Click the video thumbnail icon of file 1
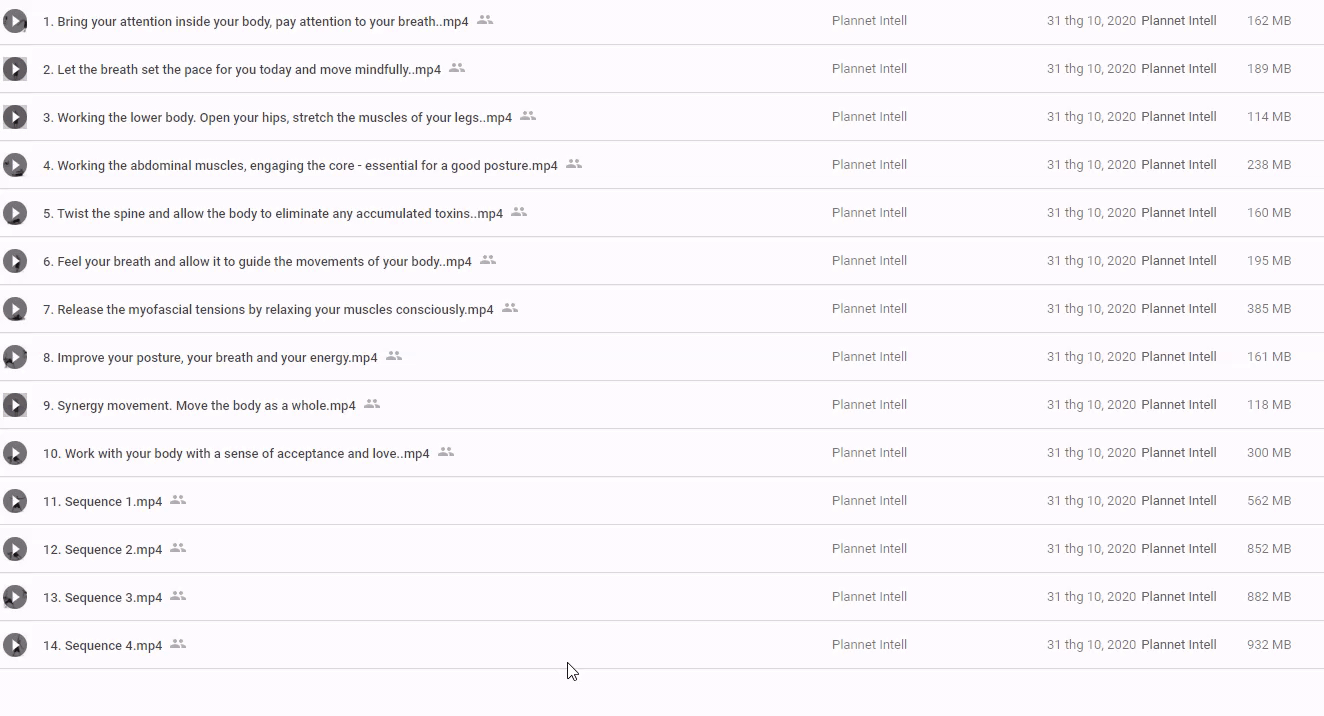The width and height of the screenshot is (1324, 716). coord(15,21)
